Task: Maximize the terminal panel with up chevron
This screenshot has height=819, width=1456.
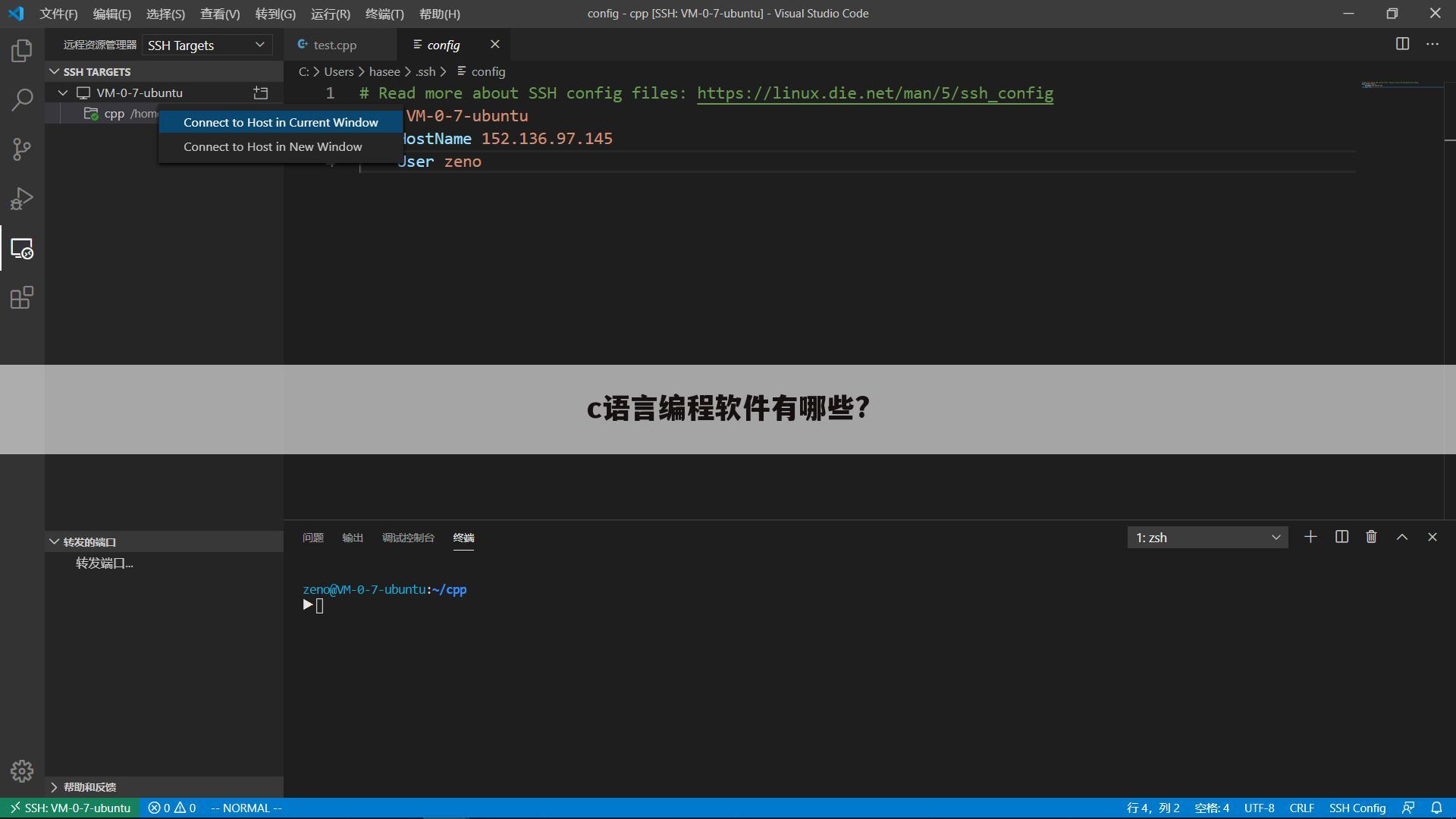Action: point(1402,537)
